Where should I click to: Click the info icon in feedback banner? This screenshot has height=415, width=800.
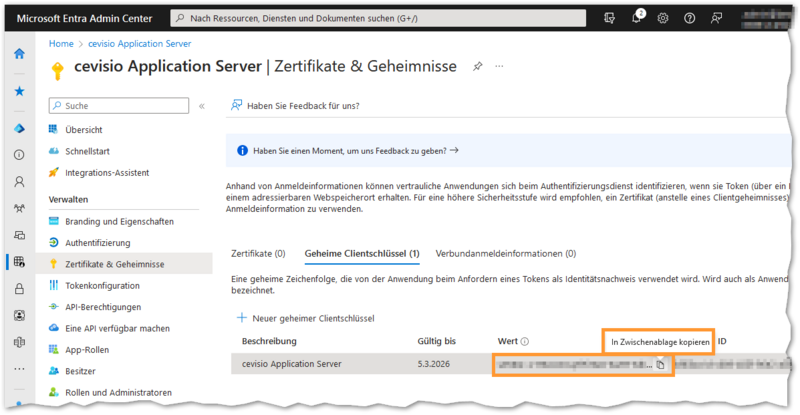pyautogui.click(x=242, y=151)
